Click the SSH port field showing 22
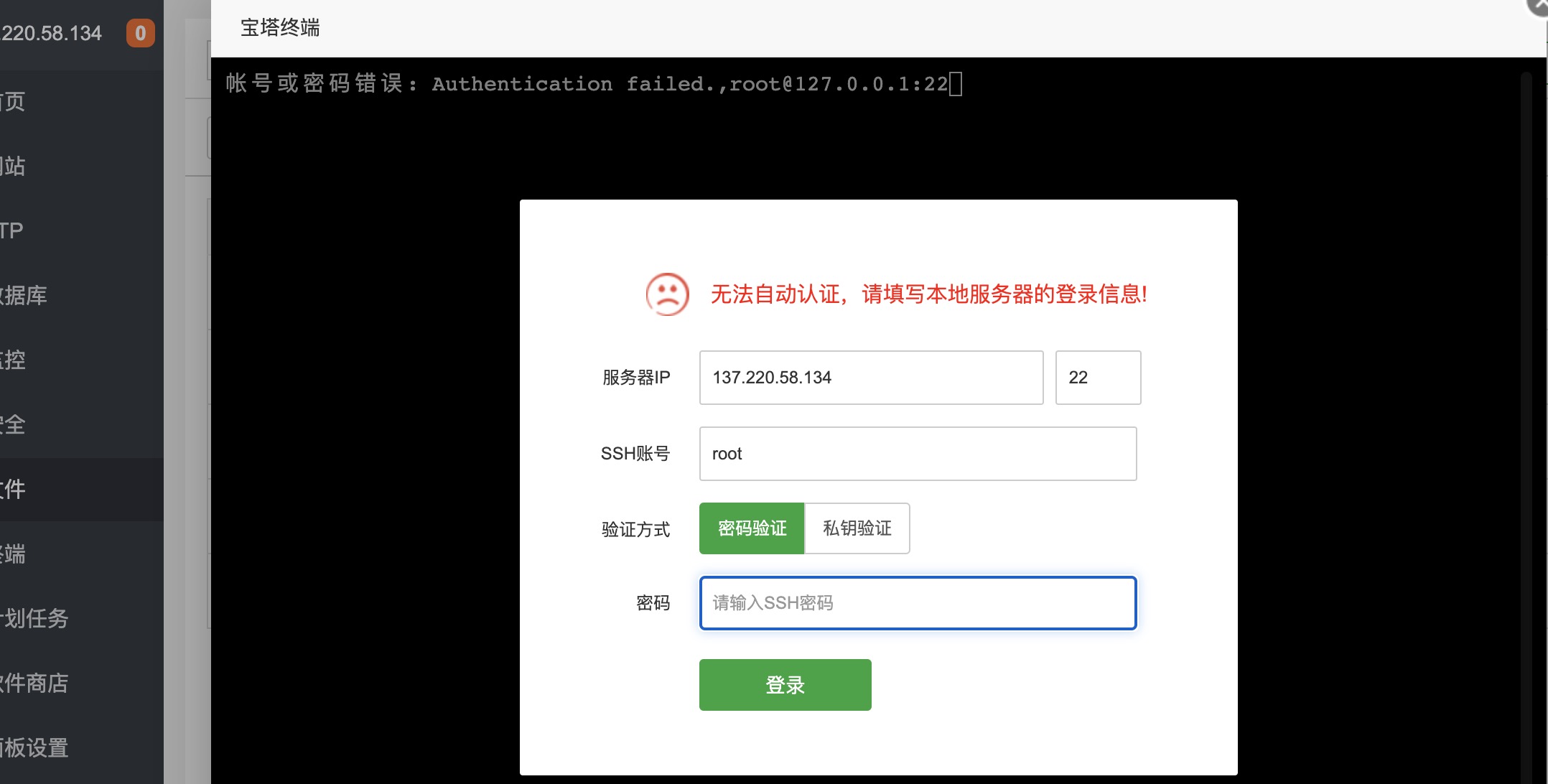 (1098, 378)
